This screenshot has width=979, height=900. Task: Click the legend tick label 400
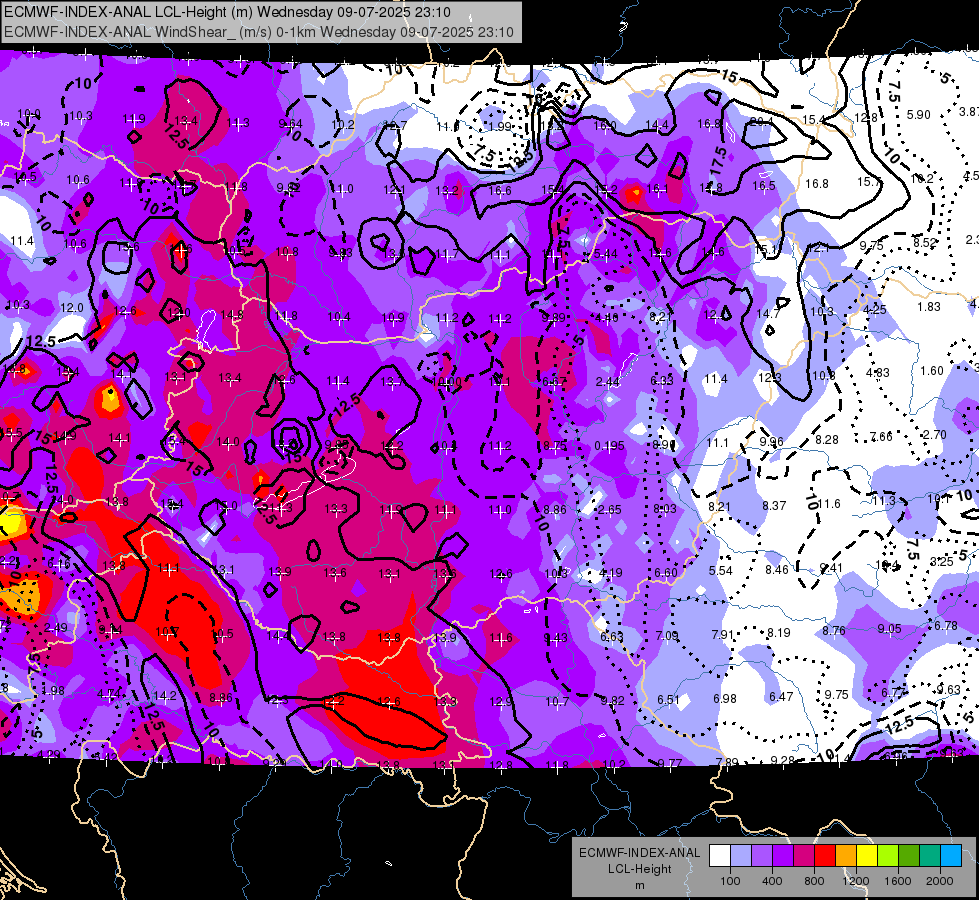772,881
